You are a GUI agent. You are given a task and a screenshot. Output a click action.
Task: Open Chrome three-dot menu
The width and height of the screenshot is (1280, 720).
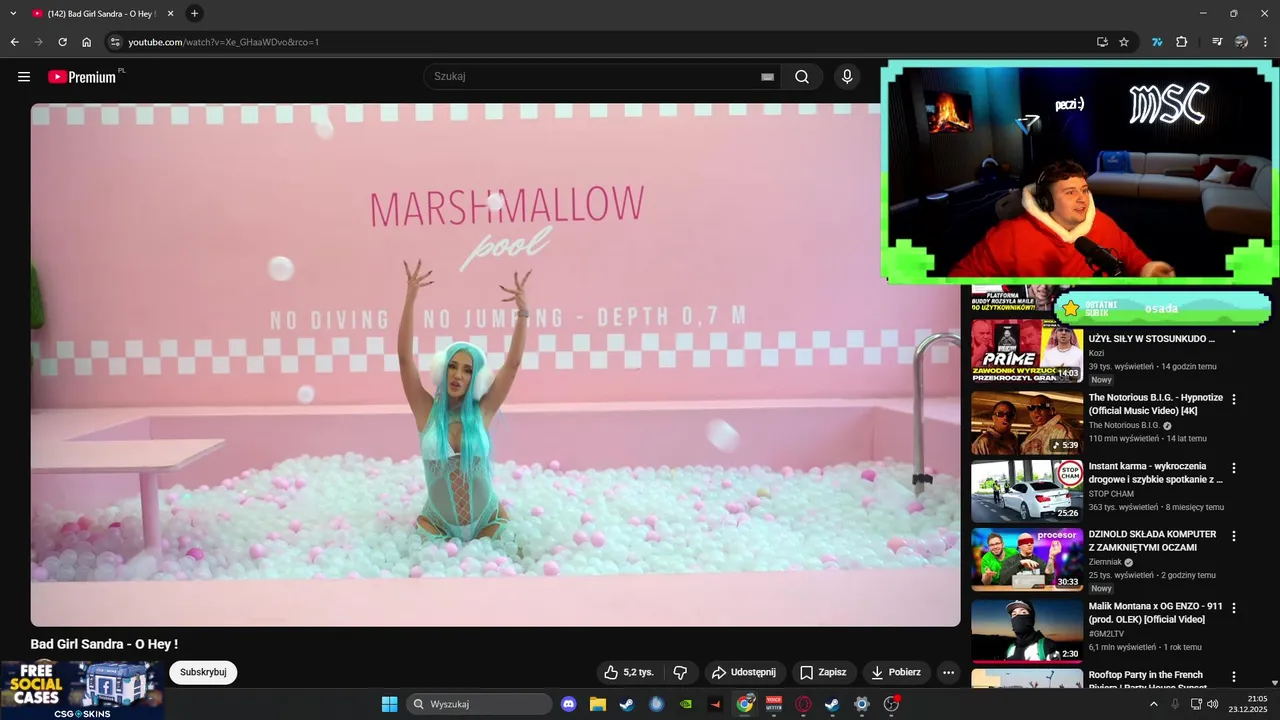point(1266,42)
